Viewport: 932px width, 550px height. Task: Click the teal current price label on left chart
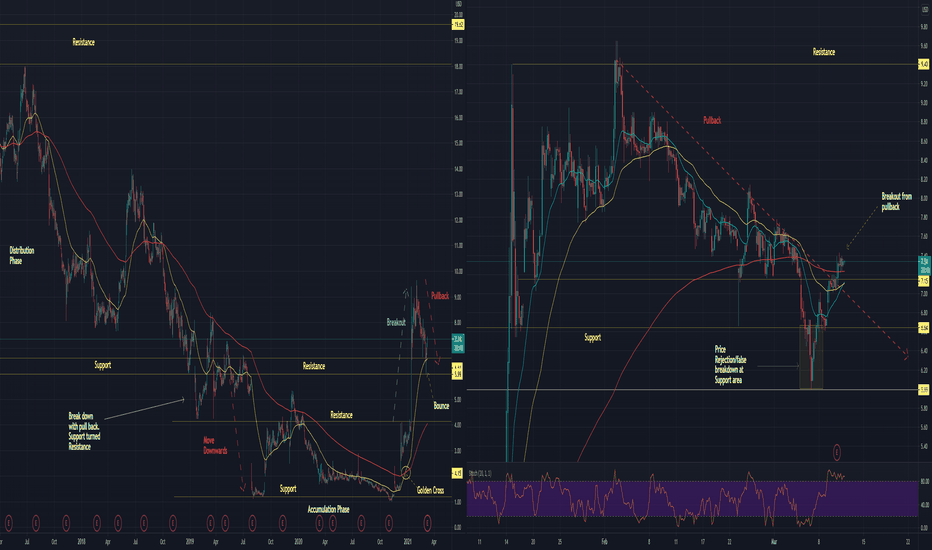(458, 343)
